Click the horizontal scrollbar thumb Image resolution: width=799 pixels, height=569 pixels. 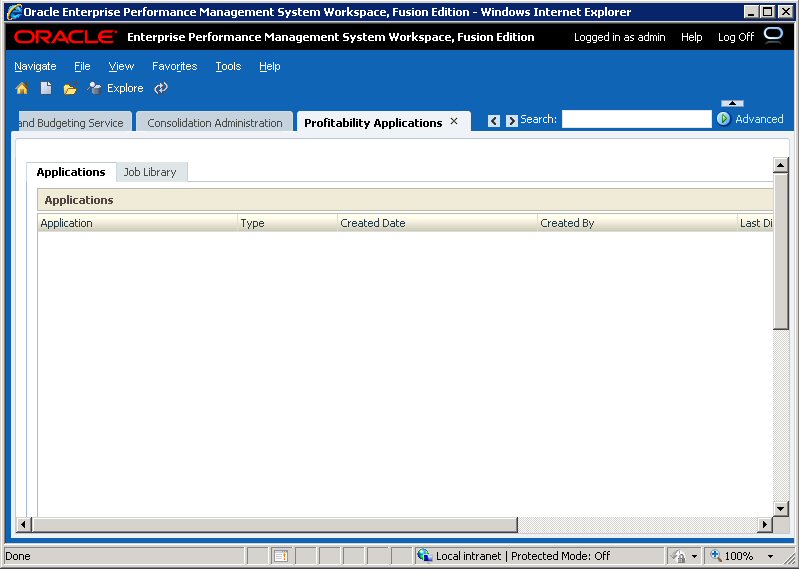(274, 525)
